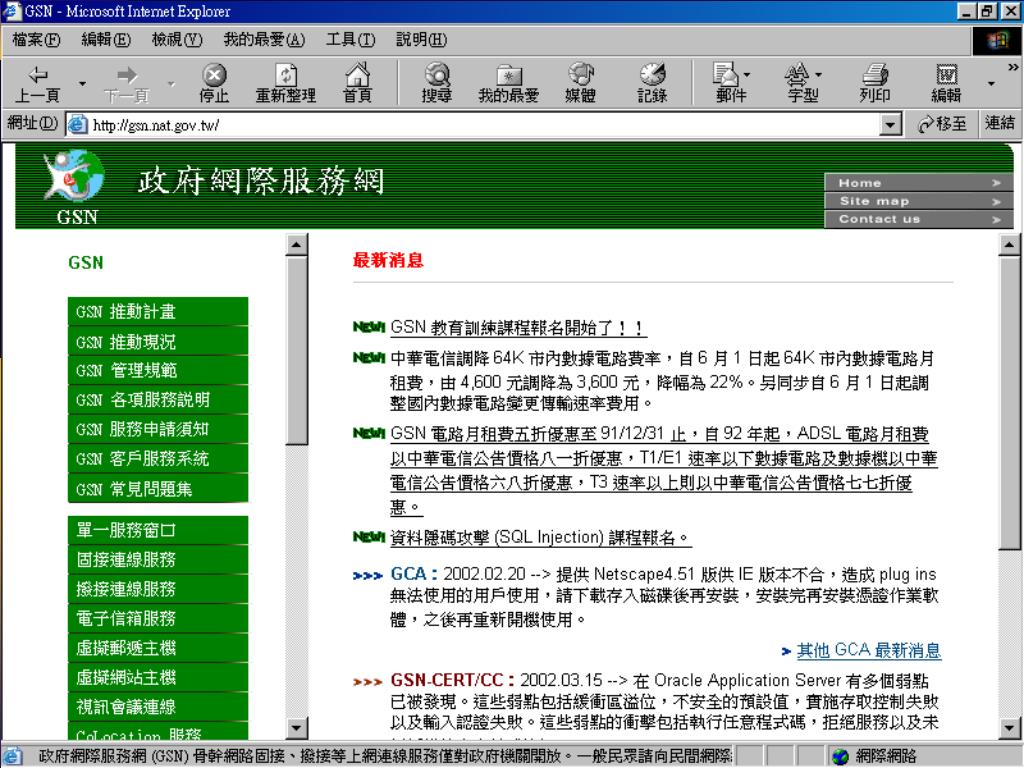Click the 網際網路 zone globe in status bar
This screenshot has width=1024, height=768.
[x=840, y=756]
